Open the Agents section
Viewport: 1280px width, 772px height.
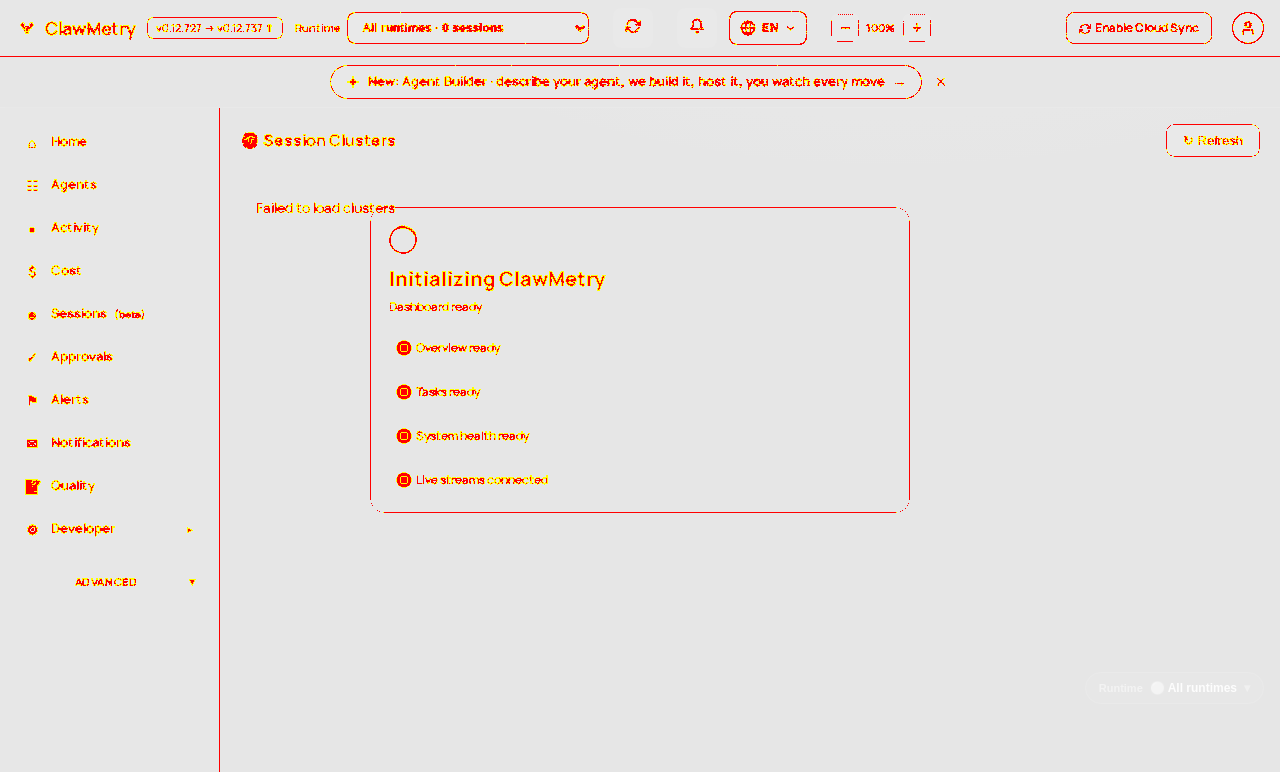coord(74,185)
